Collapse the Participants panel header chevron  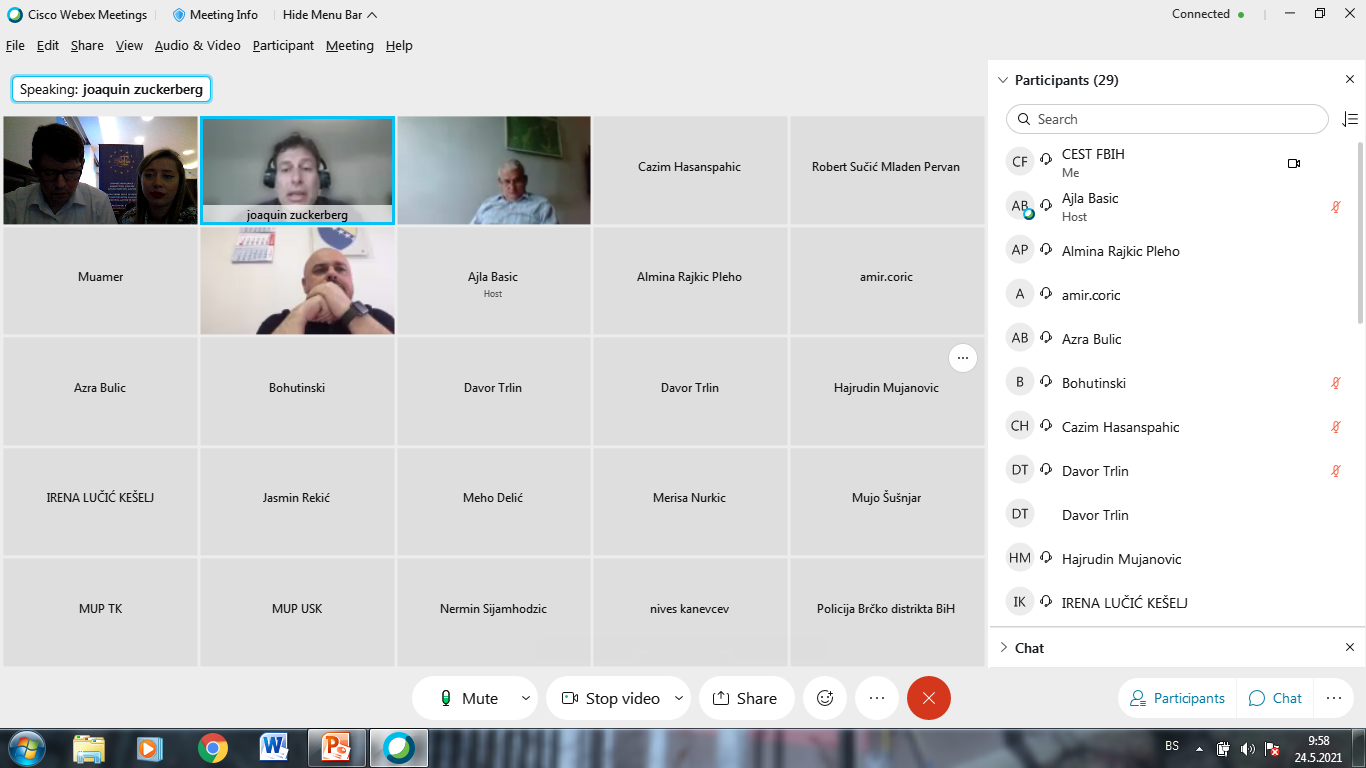pyautogui.click(x=1003, y=80)
